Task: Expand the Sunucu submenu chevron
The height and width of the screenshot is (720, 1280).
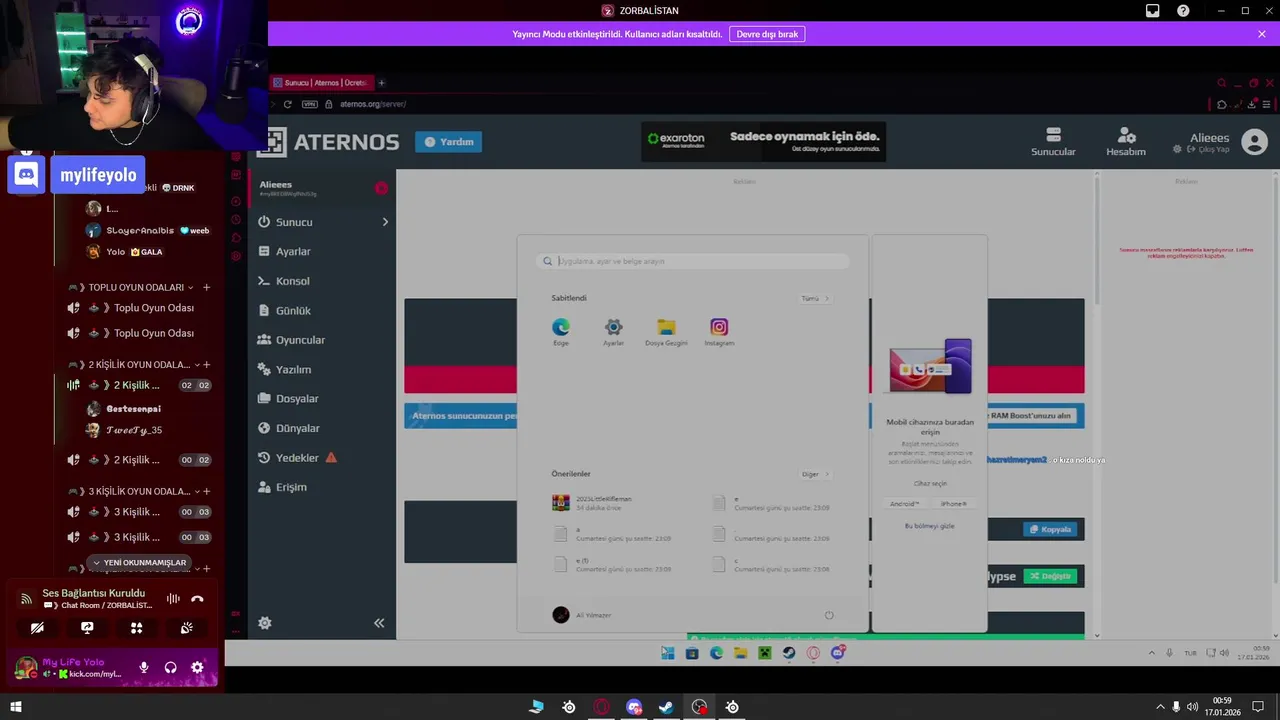Action: coord(385,222)
